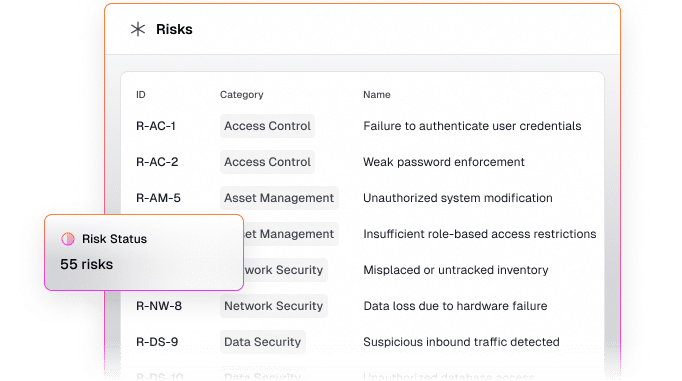Image resolution: width=682 pixels, height=381 pixels.
Task: Open 'Failure to authenticate user credentials' risk
Action: [472, 126]
